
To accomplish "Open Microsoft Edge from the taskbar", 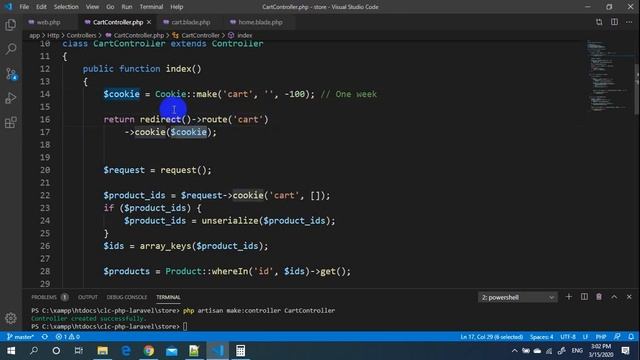I will pos(126,351).
